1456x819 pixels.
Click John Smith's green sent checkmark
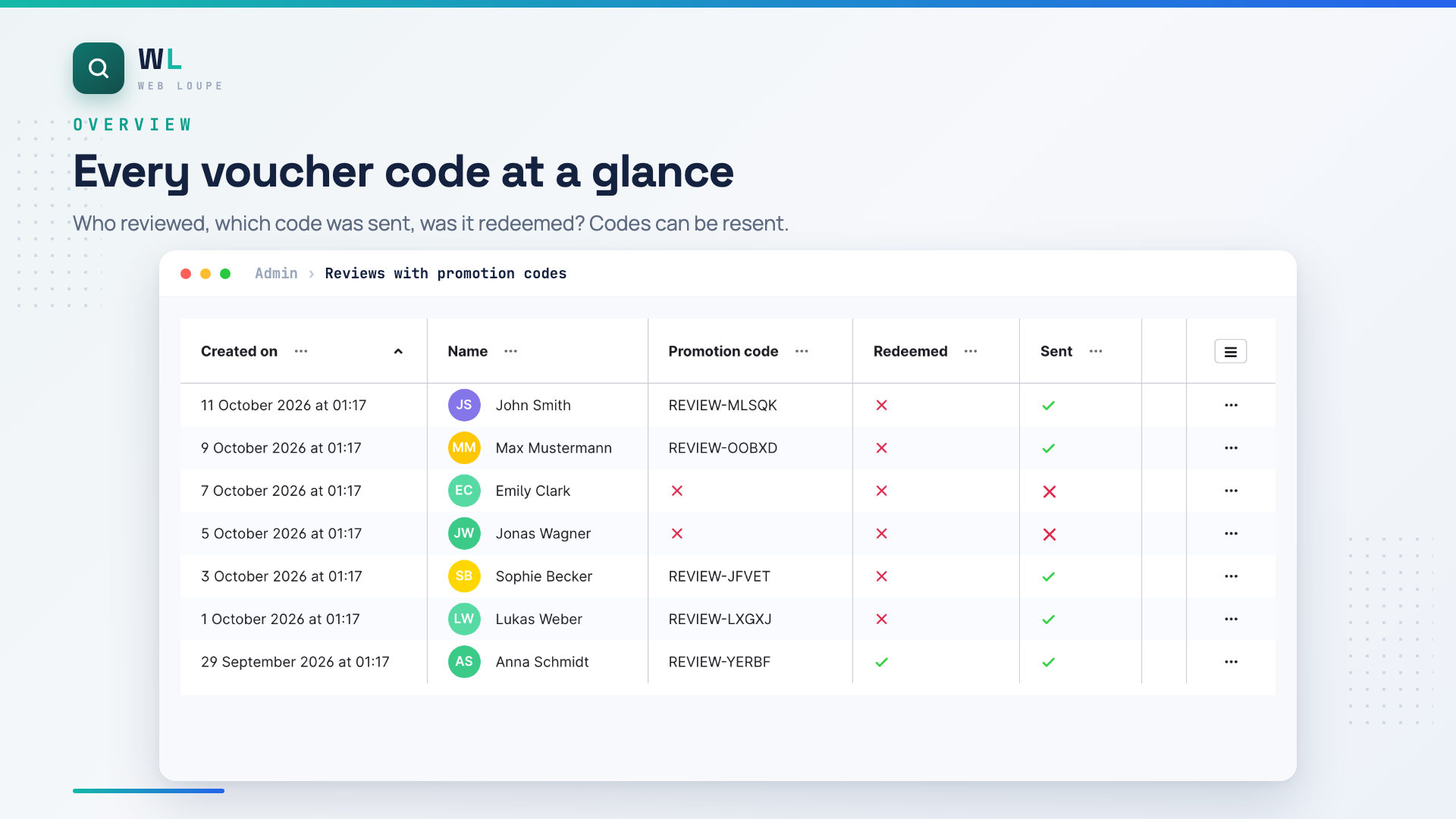click(x=1049, y=406)
